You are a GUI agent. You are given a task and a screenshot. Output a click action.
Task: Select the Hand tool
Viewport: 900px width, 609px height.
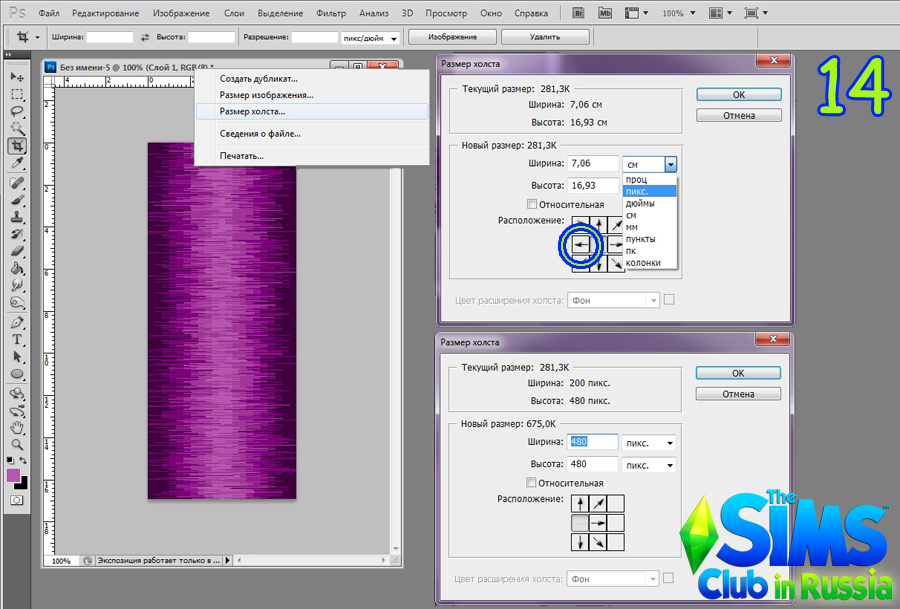pos(17,427)
